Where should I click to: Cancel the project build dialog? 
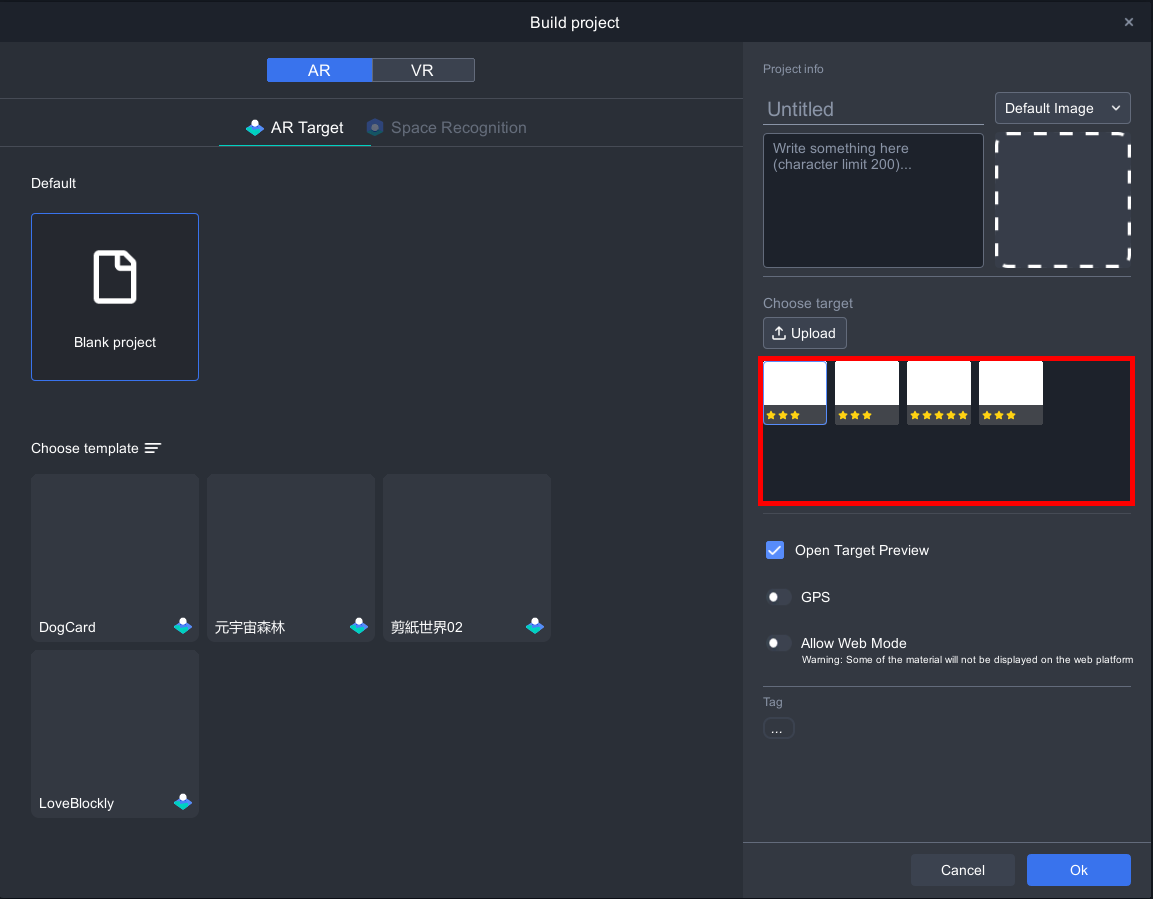(962, 870)
